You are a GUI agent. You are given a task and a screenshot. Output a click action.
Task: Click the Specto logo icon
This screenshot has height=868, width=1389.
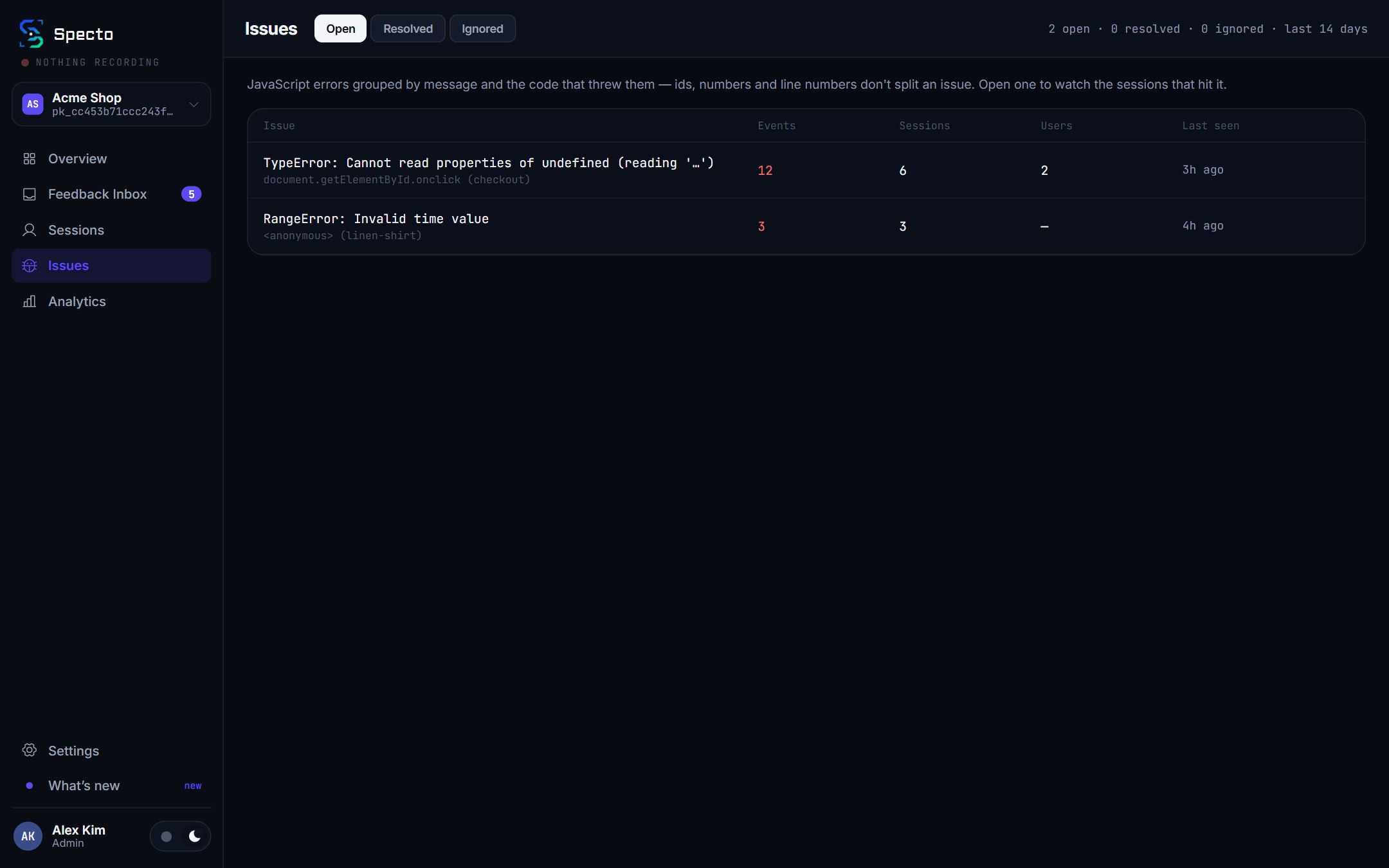[x=31, y=33]
